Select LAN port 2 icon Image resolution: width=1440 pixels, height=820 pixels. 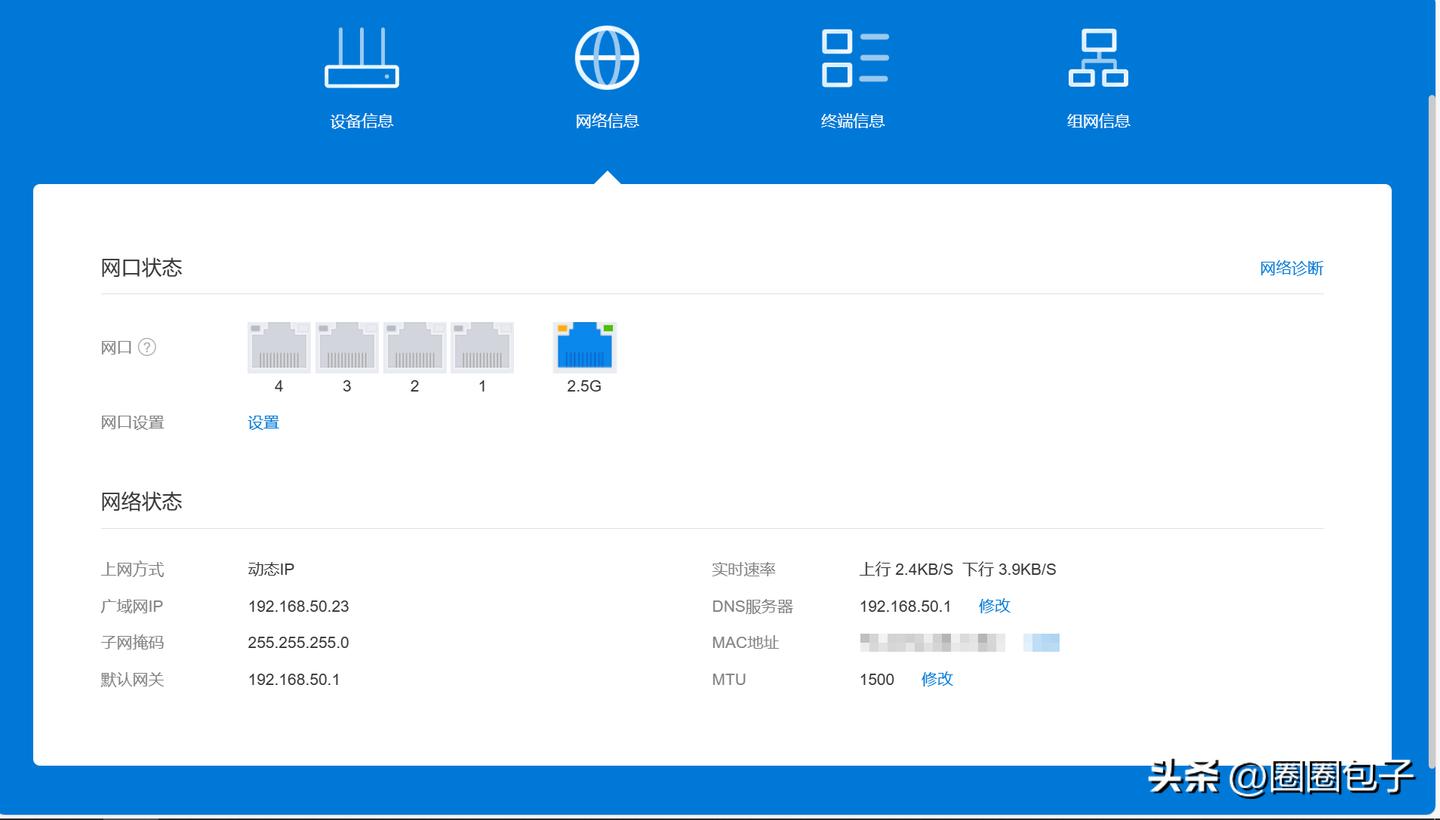tap(414, 346)
